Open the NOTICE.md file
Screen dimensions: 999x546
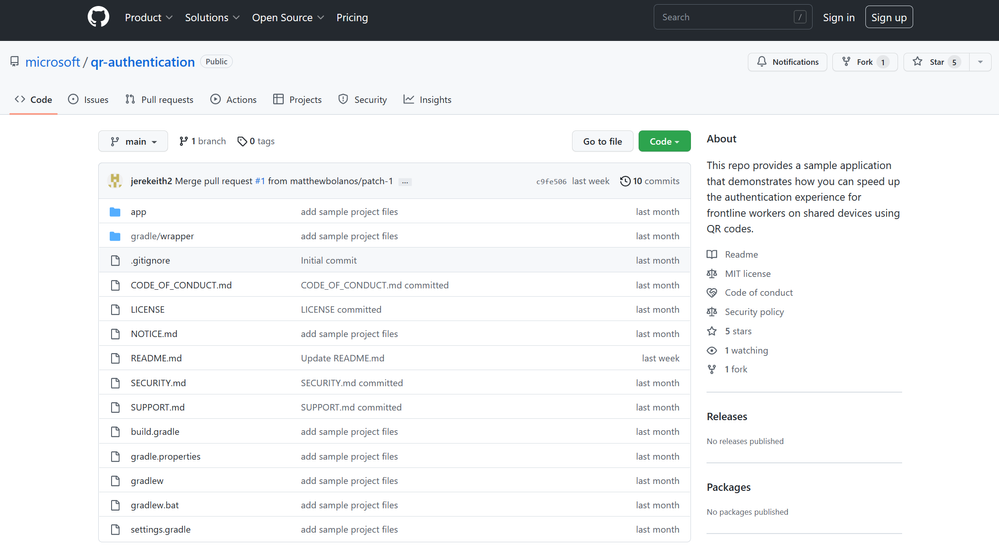coord(154,334)
